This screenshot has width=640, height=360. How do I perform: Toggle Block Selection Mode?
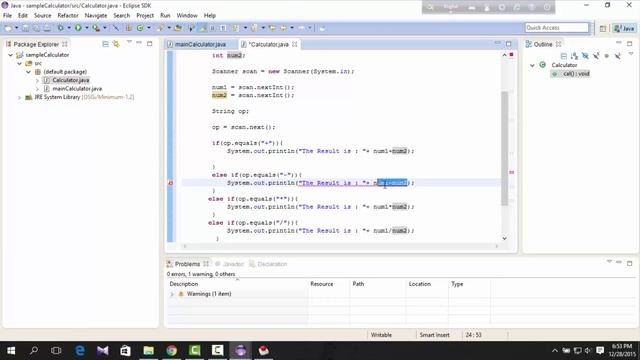212,28
